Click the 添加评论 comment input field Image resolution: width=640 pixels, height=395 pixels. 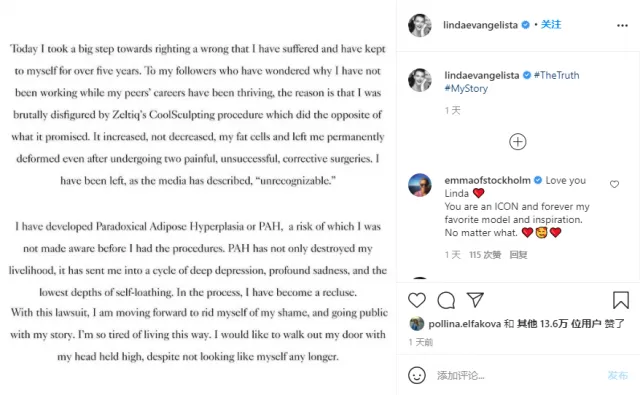tap(518, 375)
